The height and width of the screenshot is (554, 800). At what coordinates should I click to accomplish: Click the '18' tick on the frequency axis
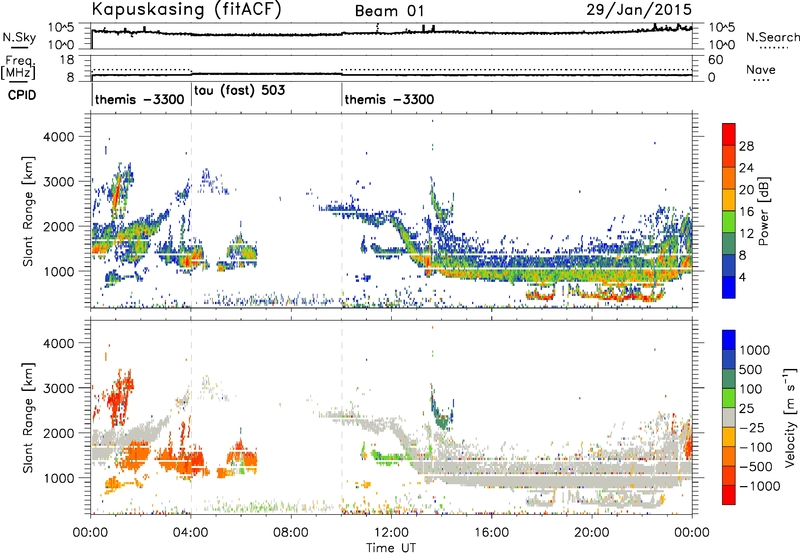pos(68,60)
